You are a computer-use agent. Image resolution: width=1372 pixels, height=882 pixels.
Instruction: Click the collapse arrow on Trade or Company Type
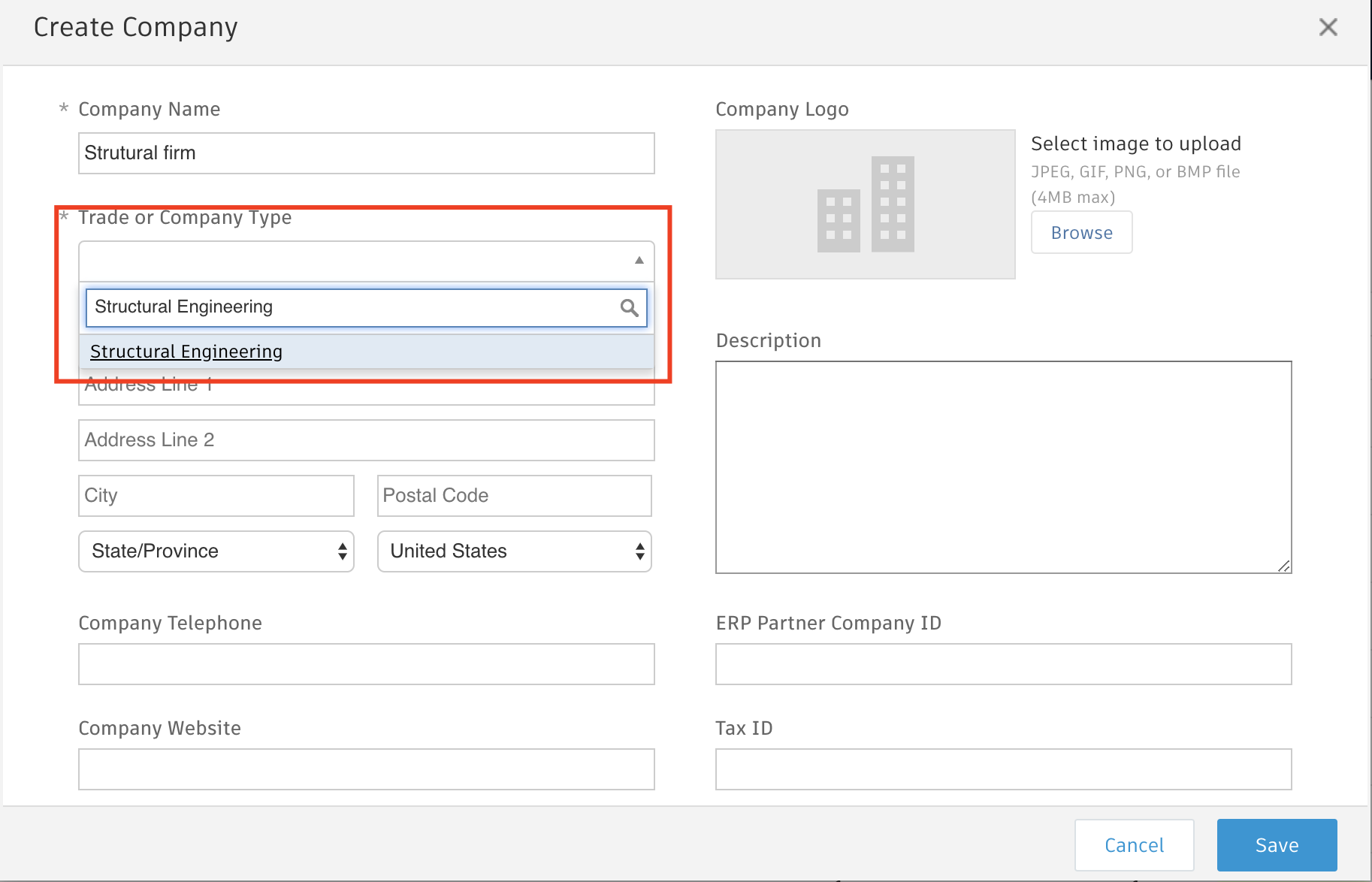click(638, 261)
